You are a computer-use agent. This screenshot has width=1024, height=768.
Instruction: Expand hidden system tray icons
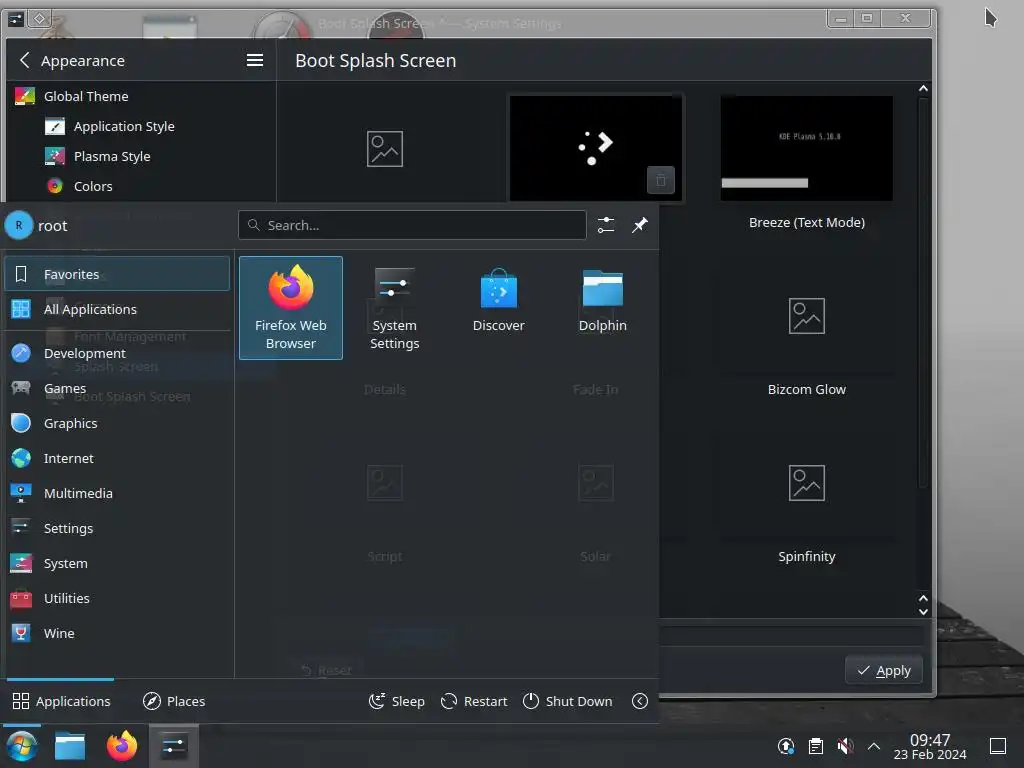pyautogui.click(x=874, y=746)
